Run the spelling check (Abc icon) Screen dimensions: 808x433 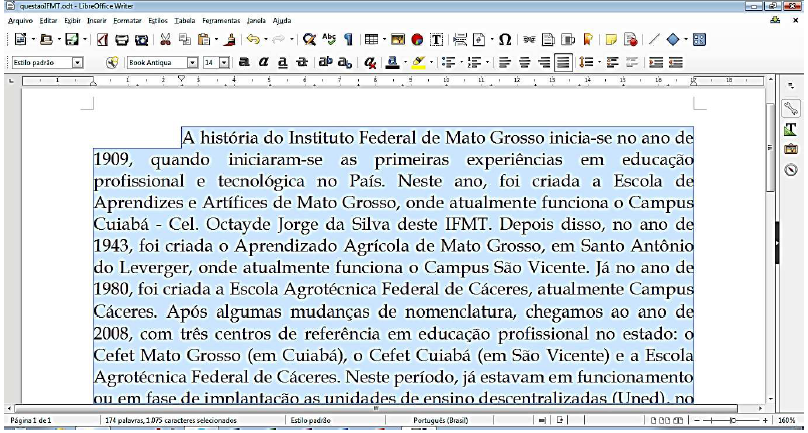click(x=329, y=40)
